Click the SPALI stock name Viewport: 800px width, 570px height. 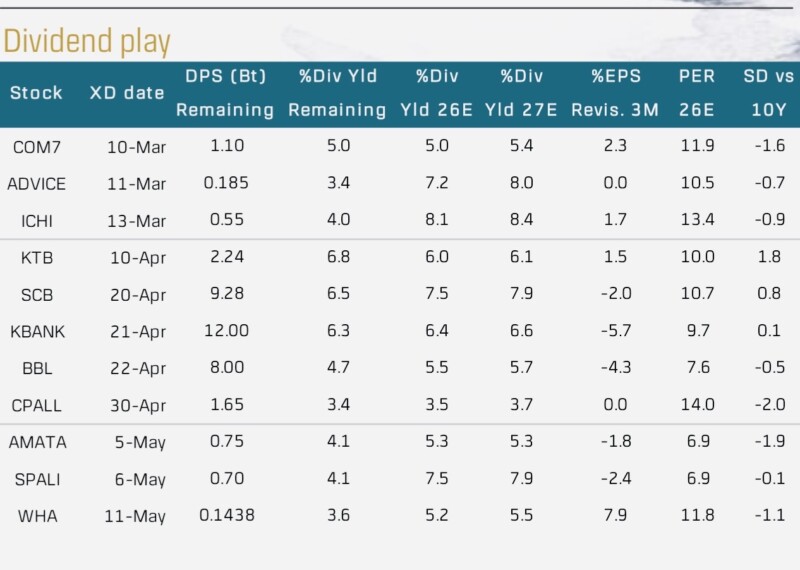pyautogui.click(x=36, y=479)
